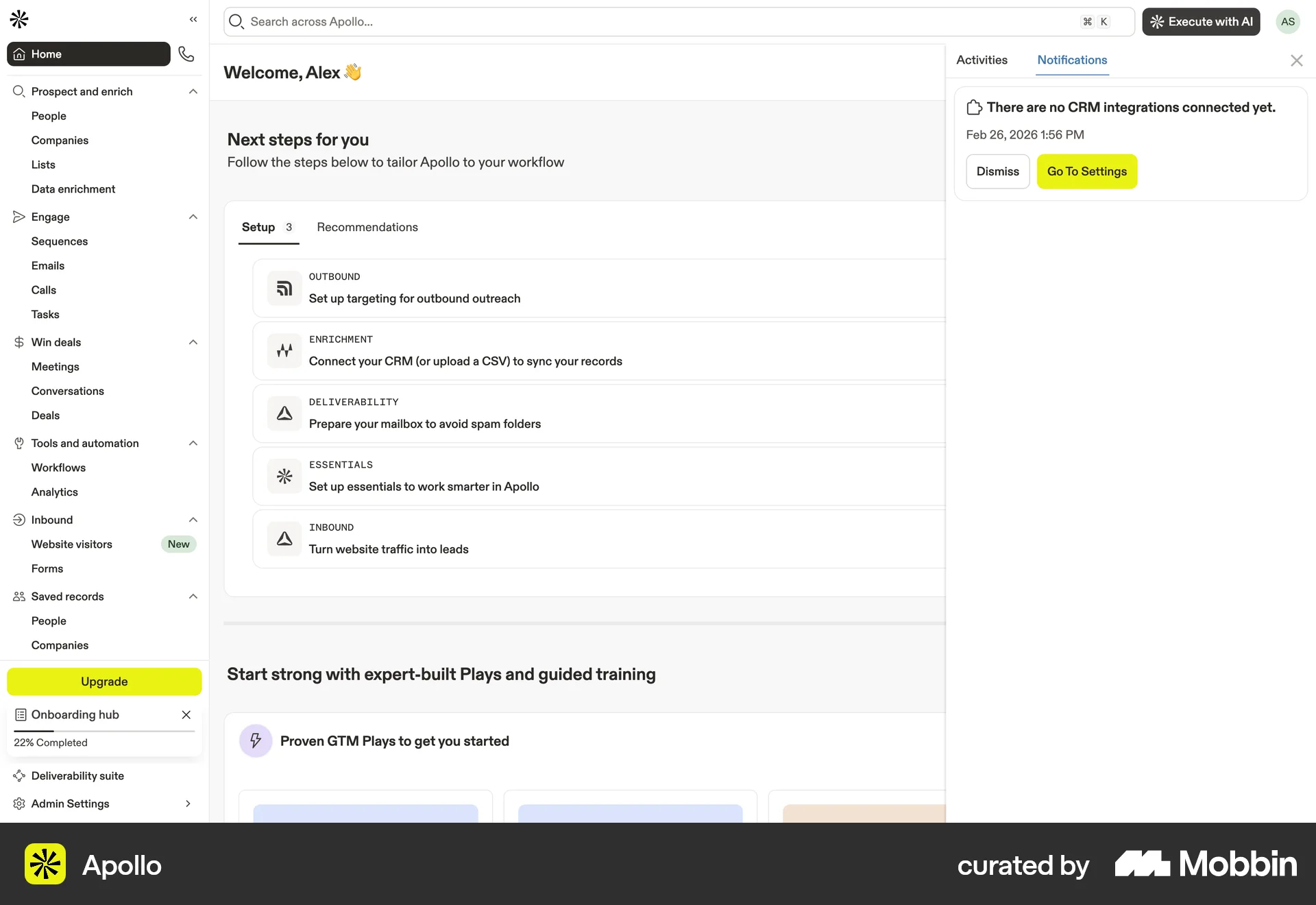This screenshot has height=905, width=1316.
Task: Collapse the Engage section chevron
Action: (193, 217)
